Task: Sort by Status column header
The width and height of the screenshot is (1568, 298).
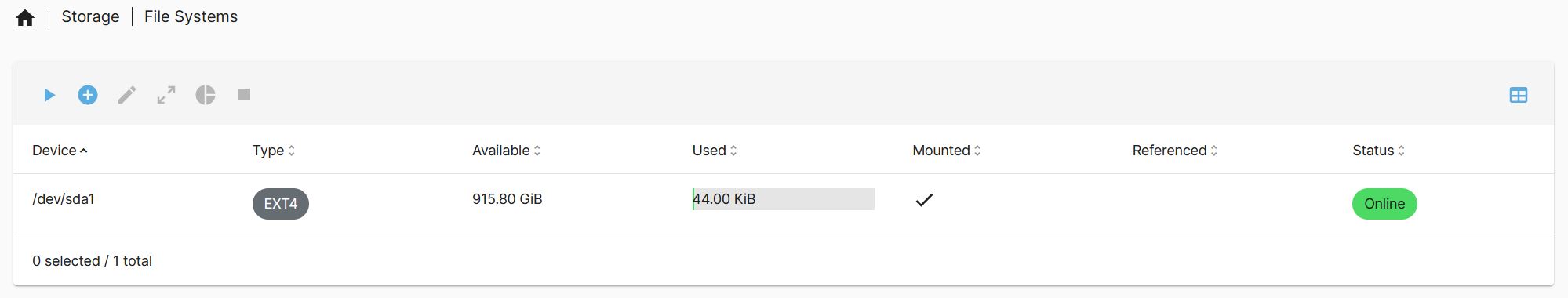Action: click(x=1378, y=151)
